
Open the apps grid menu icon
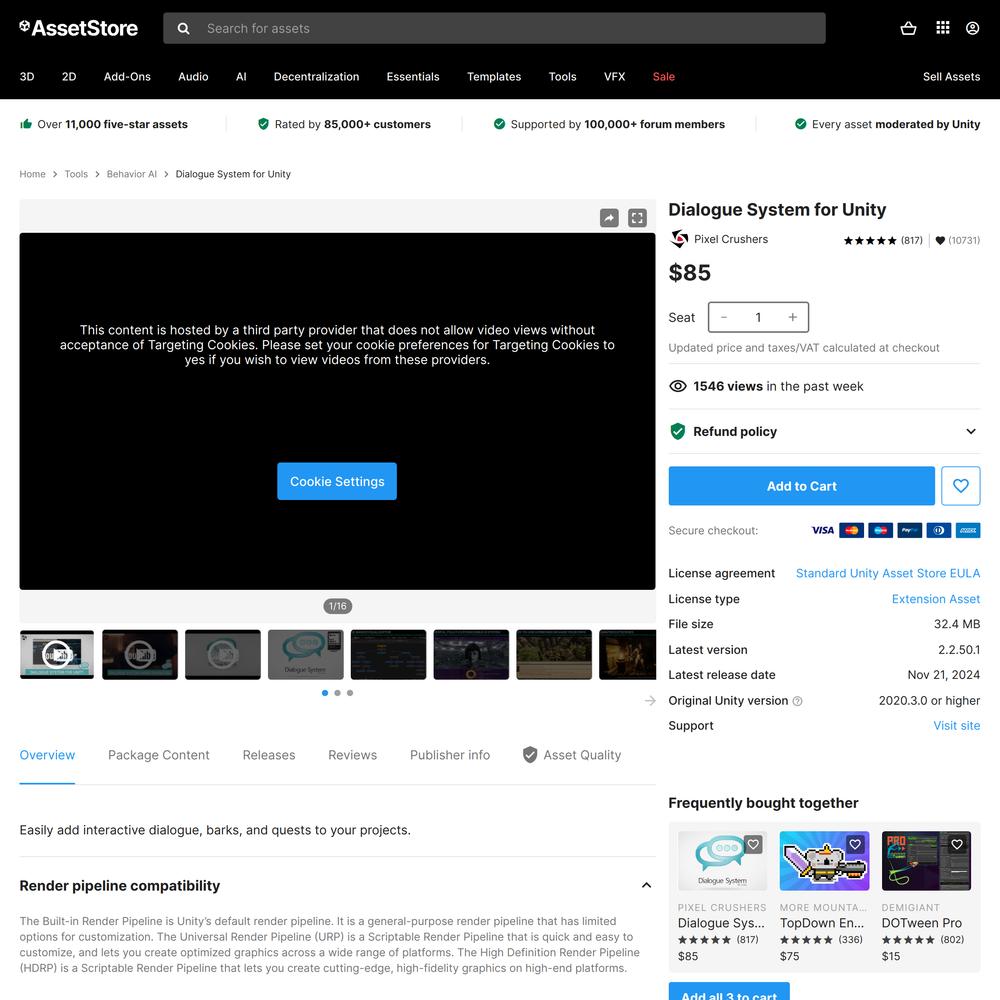[943, 27]
